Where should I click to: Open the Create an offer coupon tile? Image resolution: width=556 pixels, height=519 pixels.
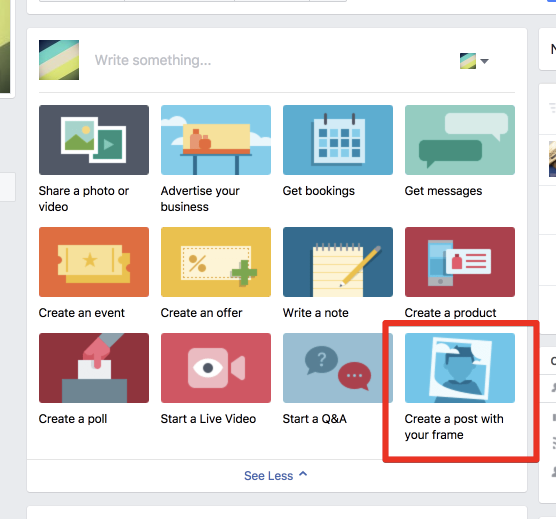click(216, 262)
